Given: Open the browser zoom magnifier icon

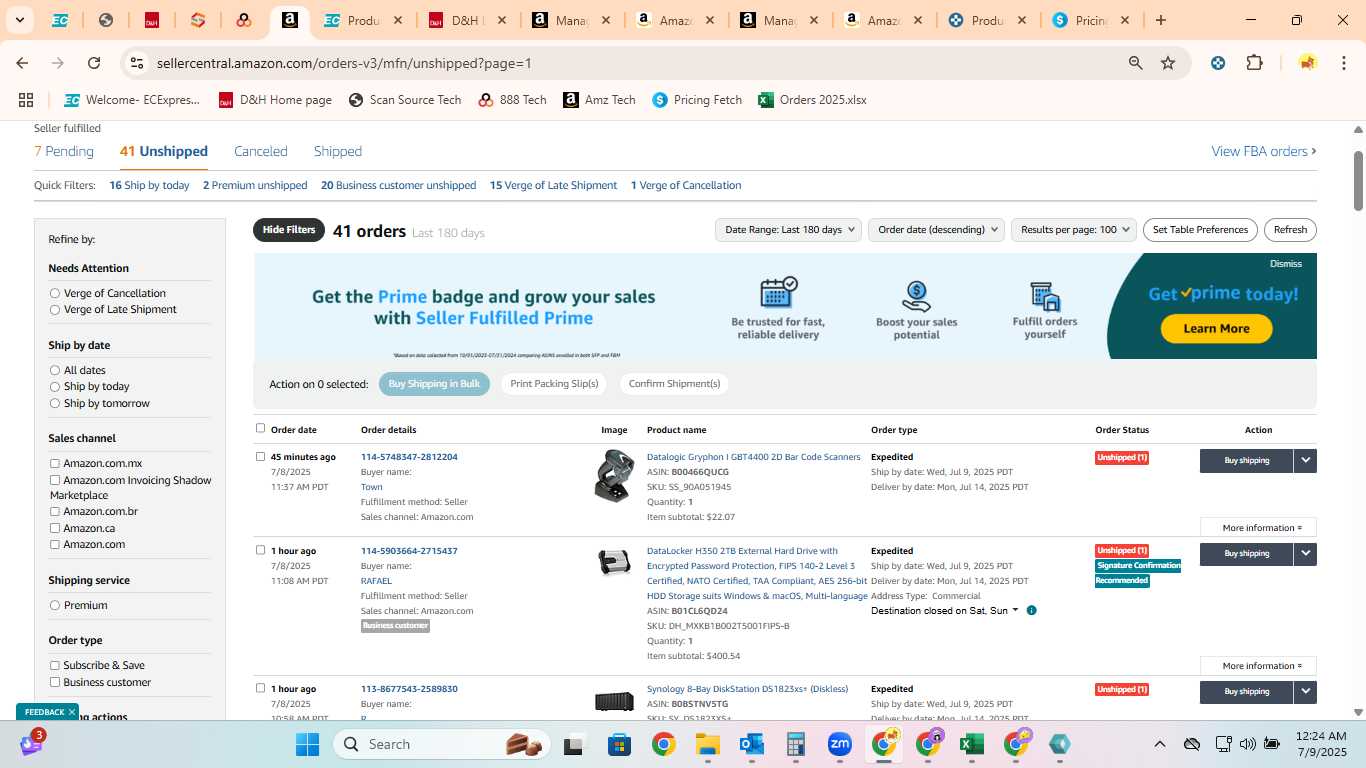Looking at the screenshot, I should click(x=1136, y=63).
